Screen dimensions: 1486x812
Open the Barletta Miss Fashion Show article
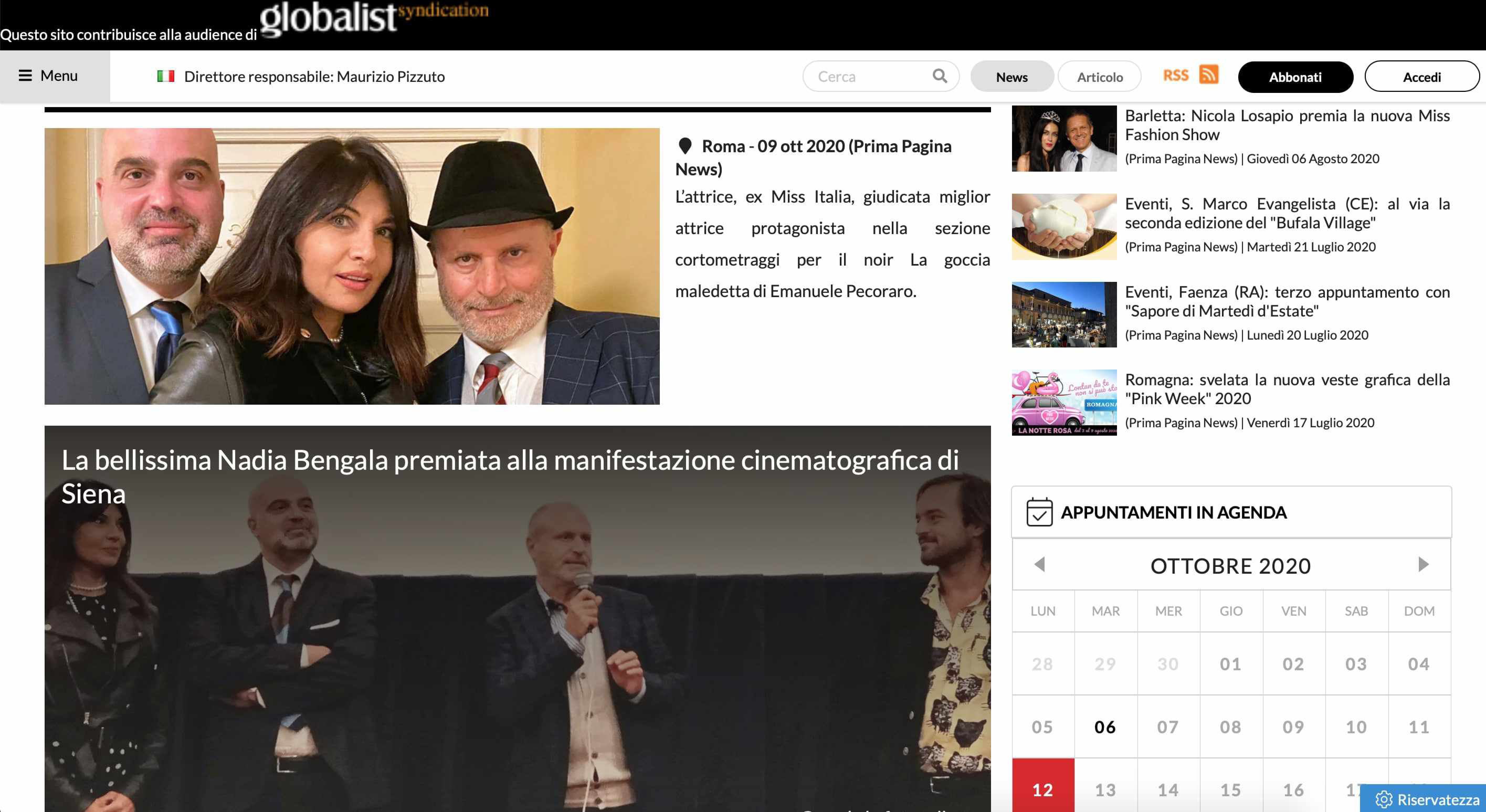point(1287,125)
